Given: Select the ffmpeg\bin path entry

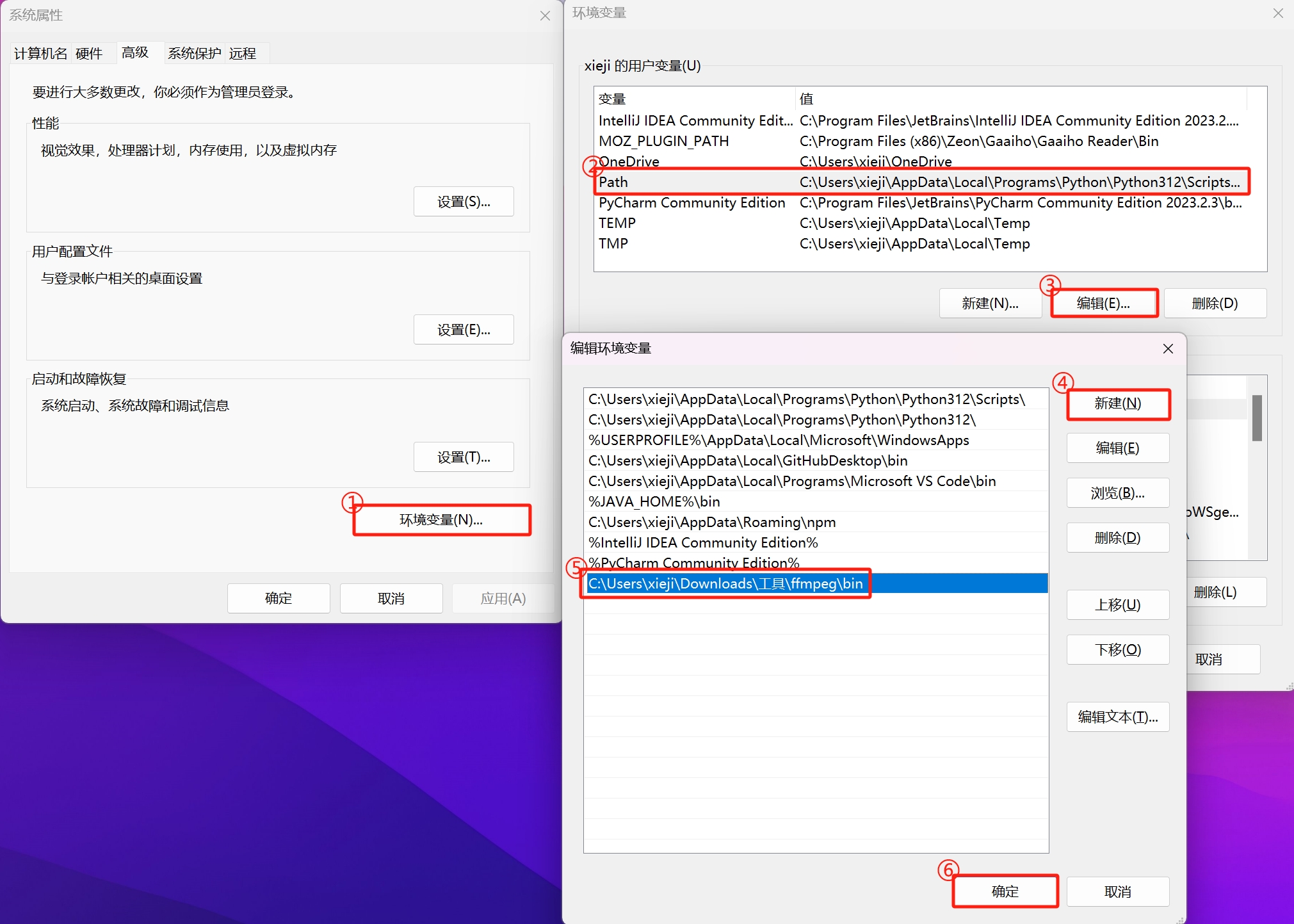Looking at the screenshot, I should 725,583.
